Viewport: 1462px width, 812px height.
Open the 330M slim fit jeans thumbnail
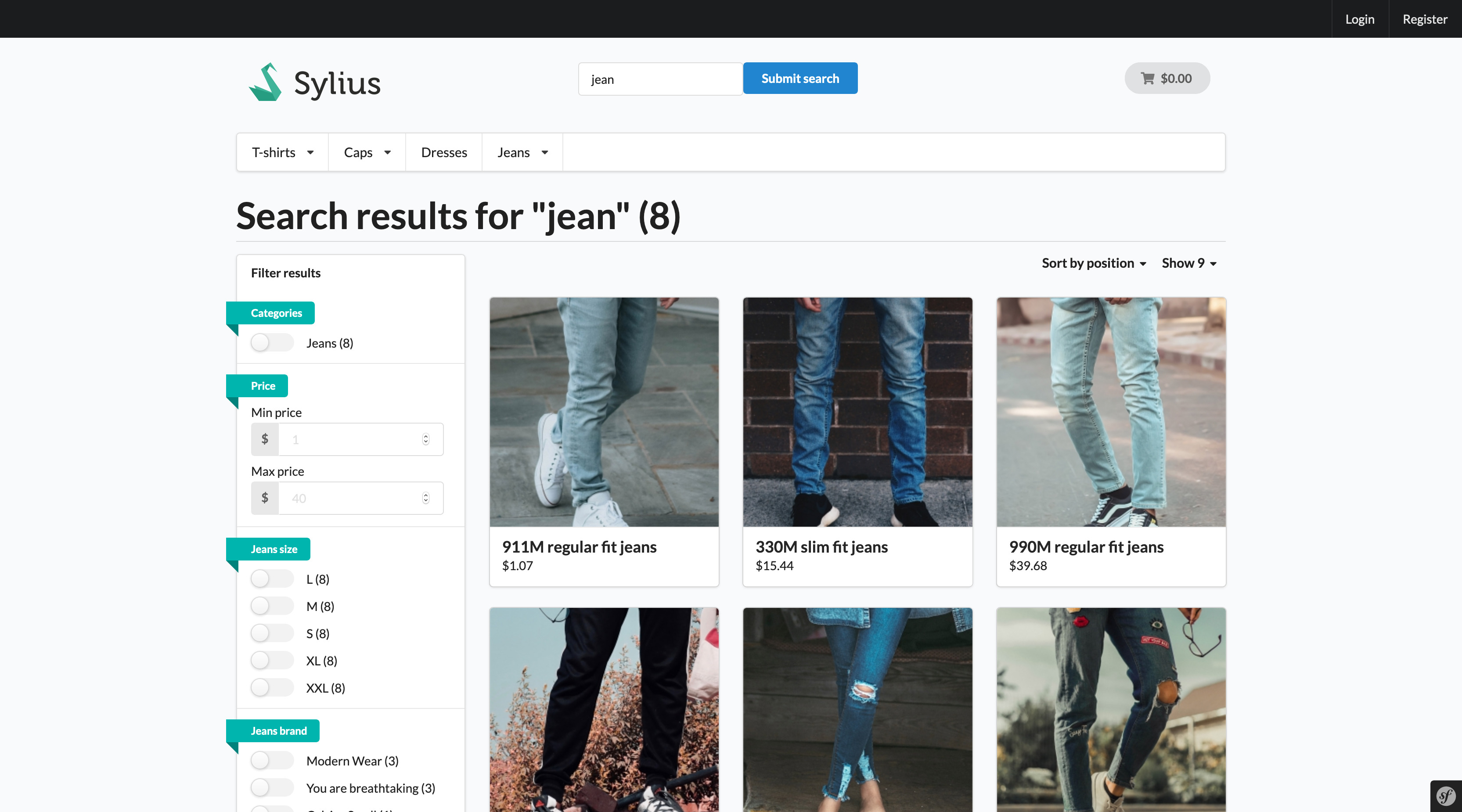click(x=857, y=411)
